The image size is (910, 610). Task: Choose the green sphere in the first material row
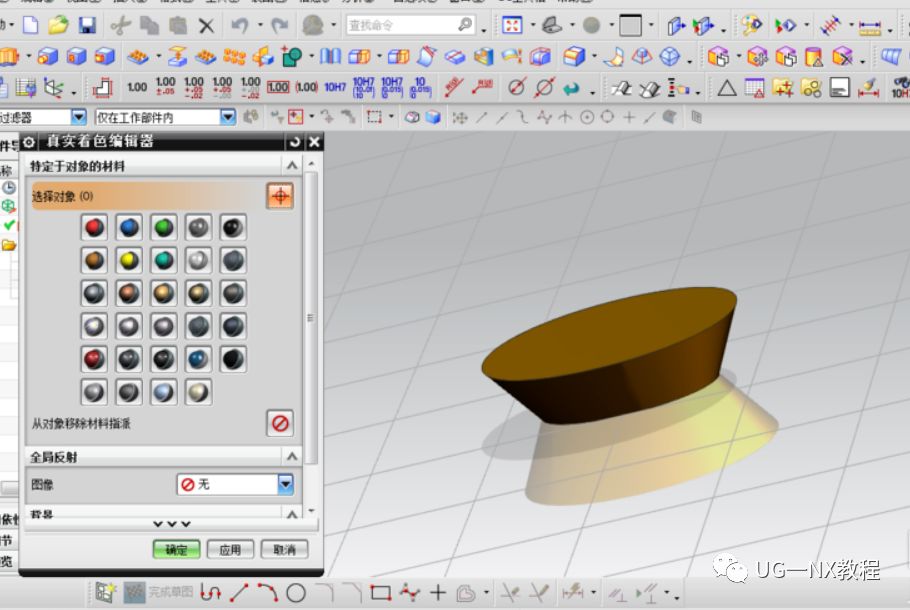pos(164,228)
